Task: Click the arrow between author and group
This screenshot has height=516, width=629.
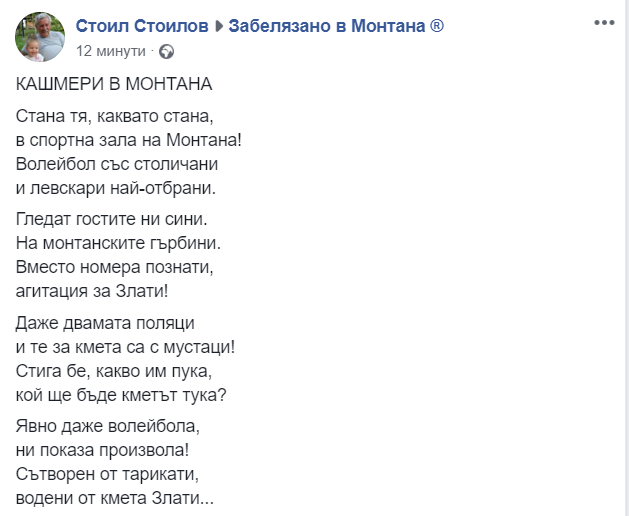Action: pos(219,26)
